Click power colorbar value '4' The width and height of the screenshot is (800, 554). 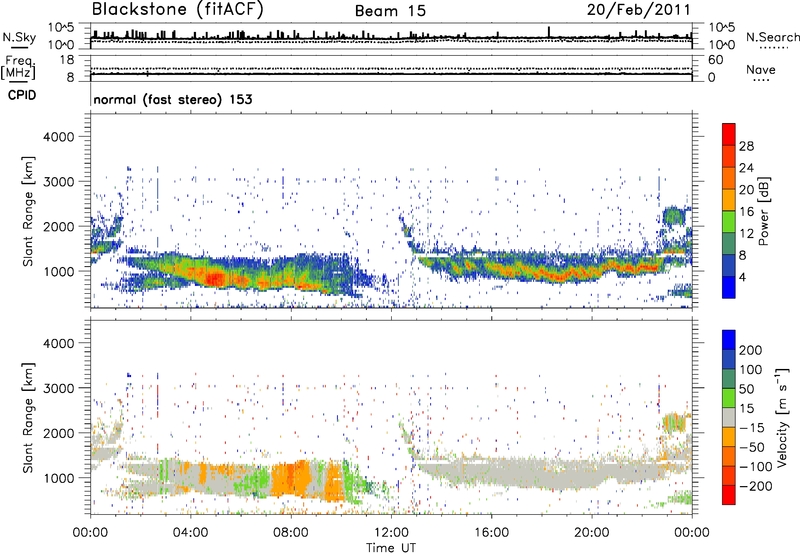pyautogui.click(x=742, y=277)
